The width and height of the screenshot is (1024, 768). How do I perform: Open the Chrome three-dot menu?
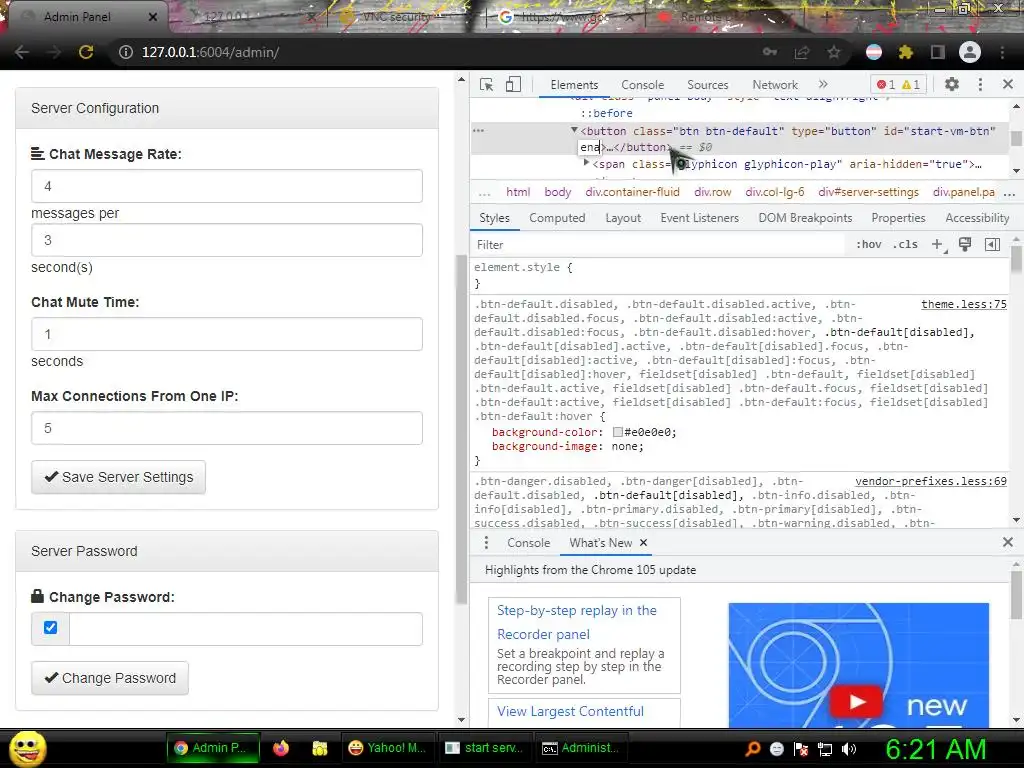tap(1002, 52)
